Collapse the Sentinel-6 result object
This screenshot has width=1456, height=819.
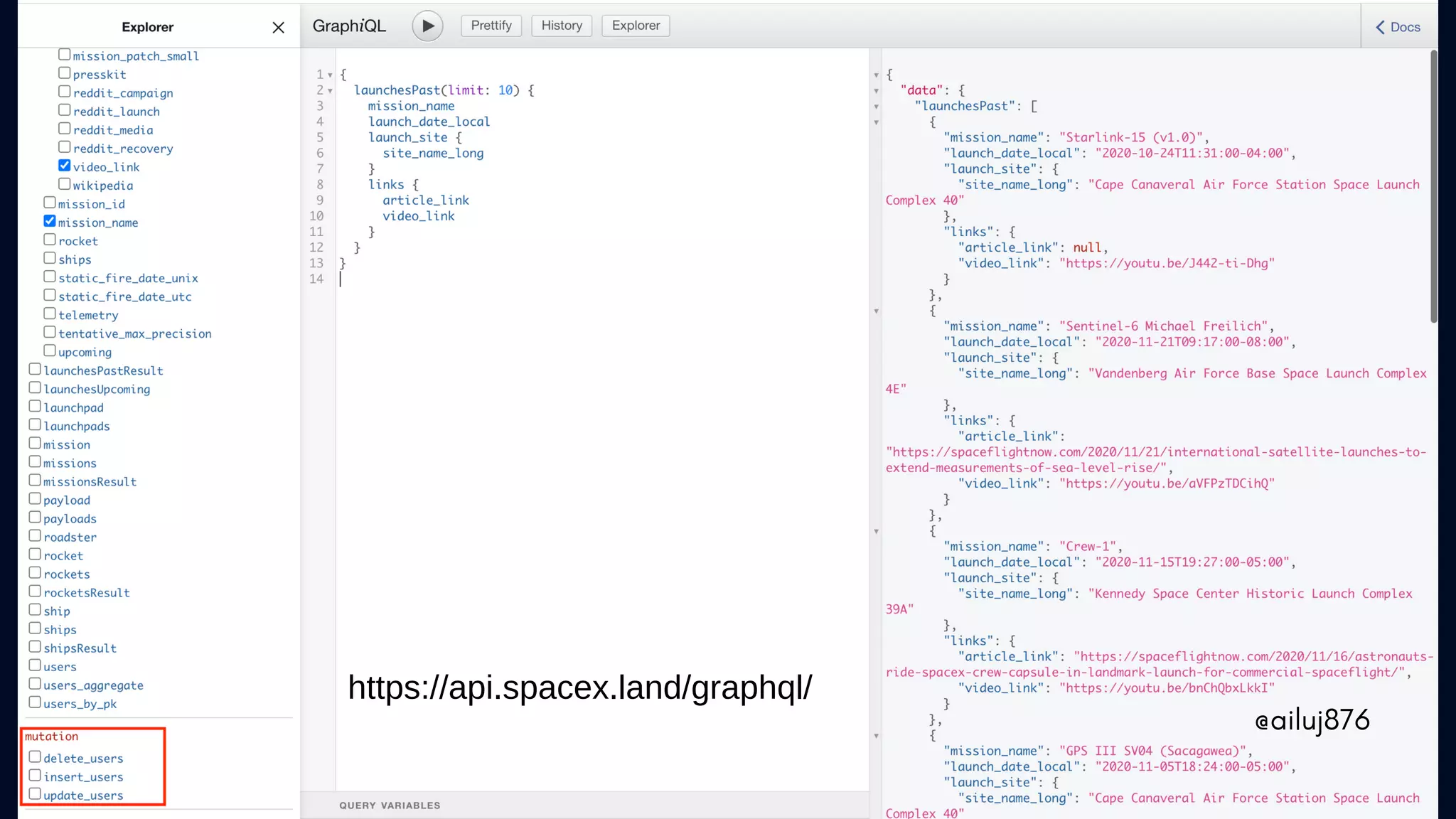tap(876, 311)
